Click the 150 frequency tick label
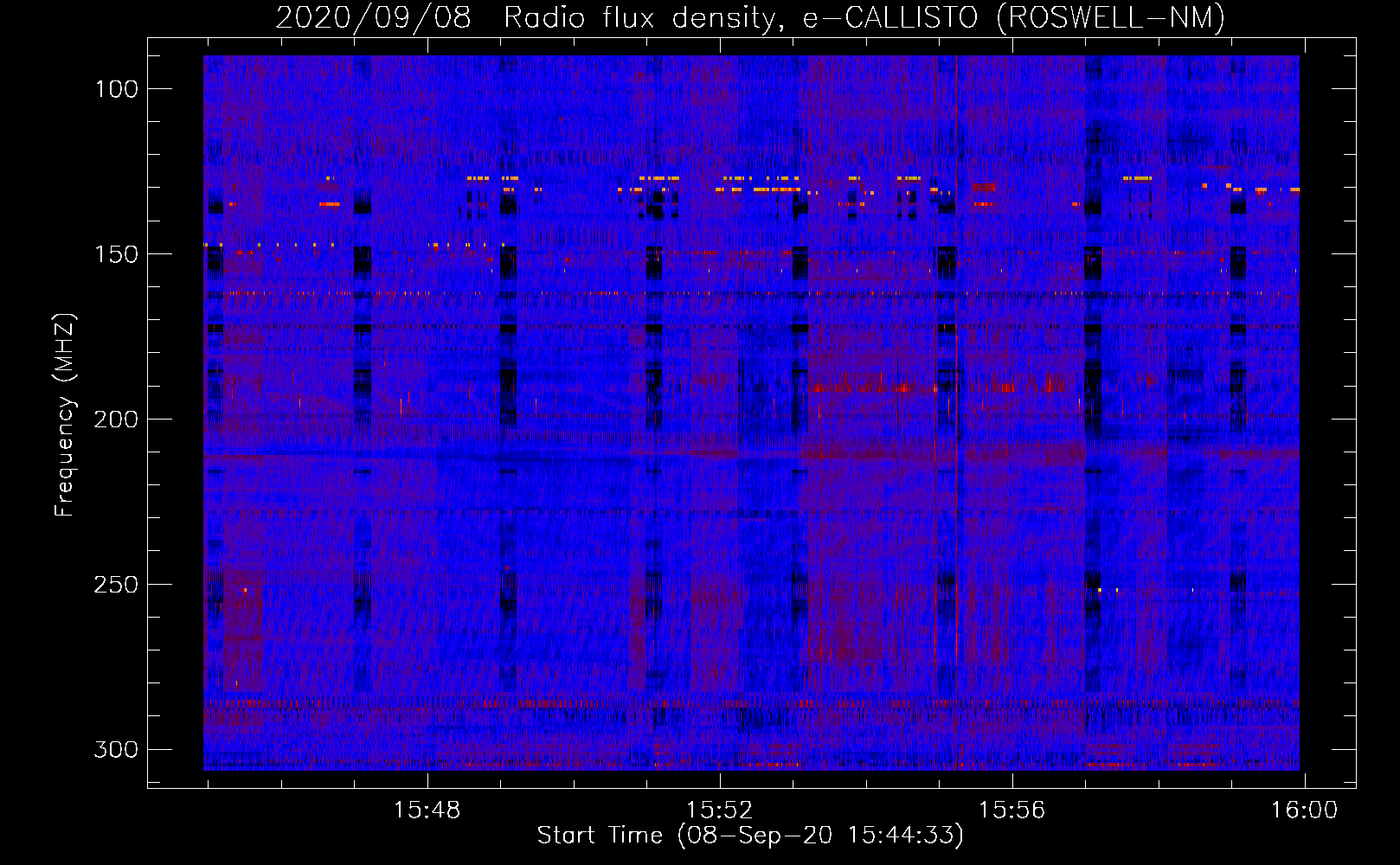This screenshot has width=1400, height=865. click(116, 254)
